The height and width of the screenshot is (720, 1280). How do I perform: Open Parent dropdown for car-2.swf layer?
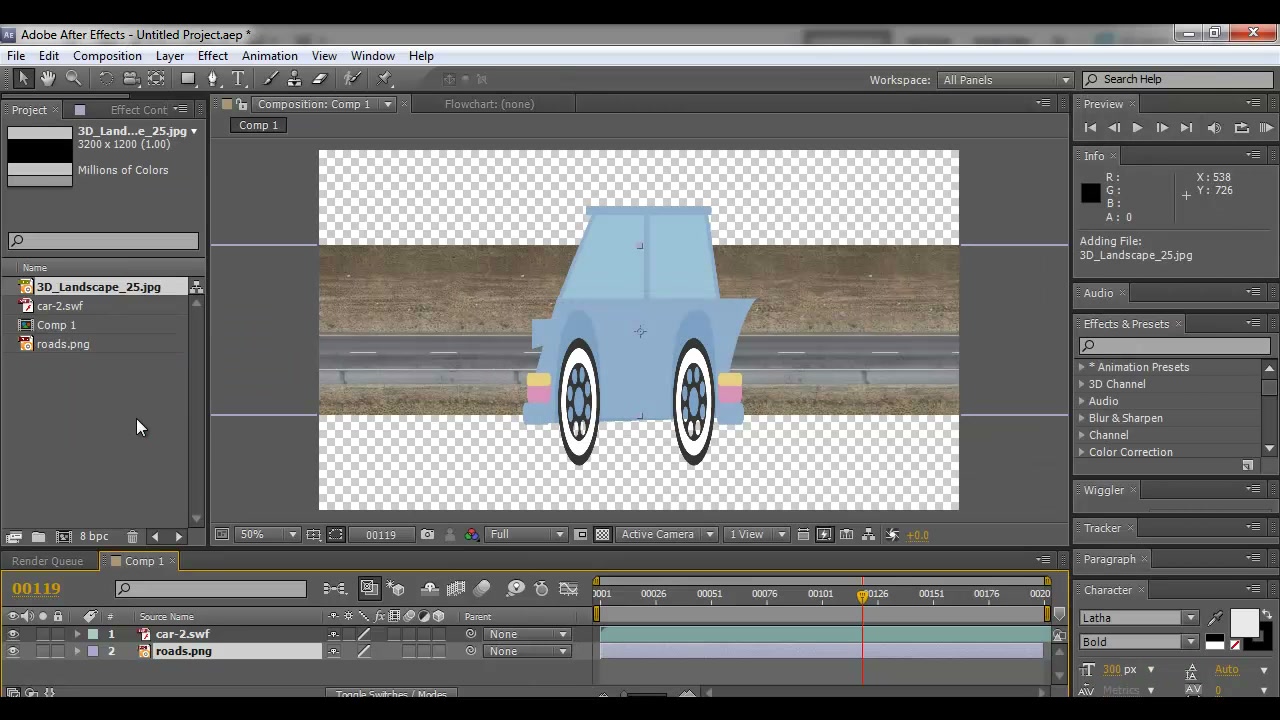(527, 634)
